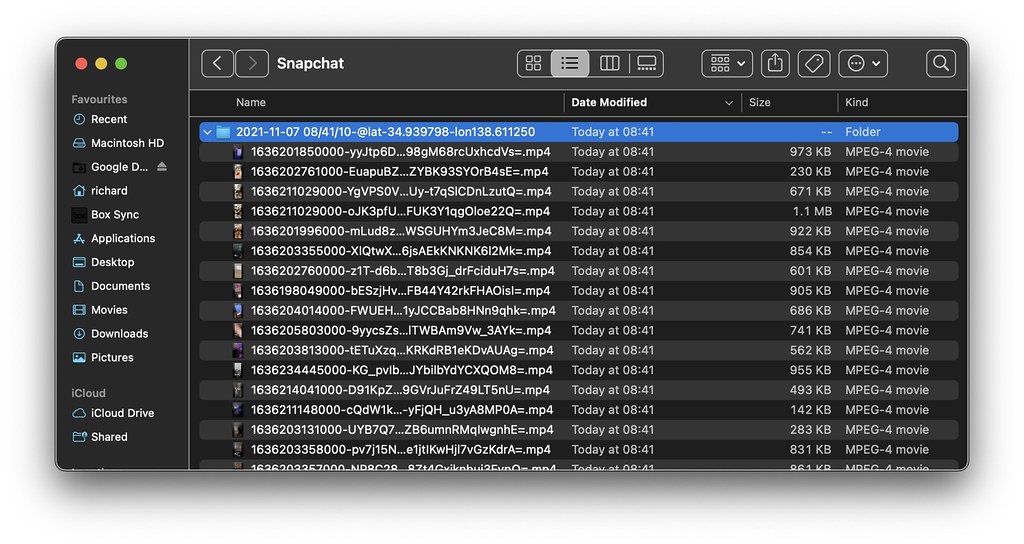The image size is (1024, 544).
Task: Go to Applications in the sidebar
Action: 123,239
